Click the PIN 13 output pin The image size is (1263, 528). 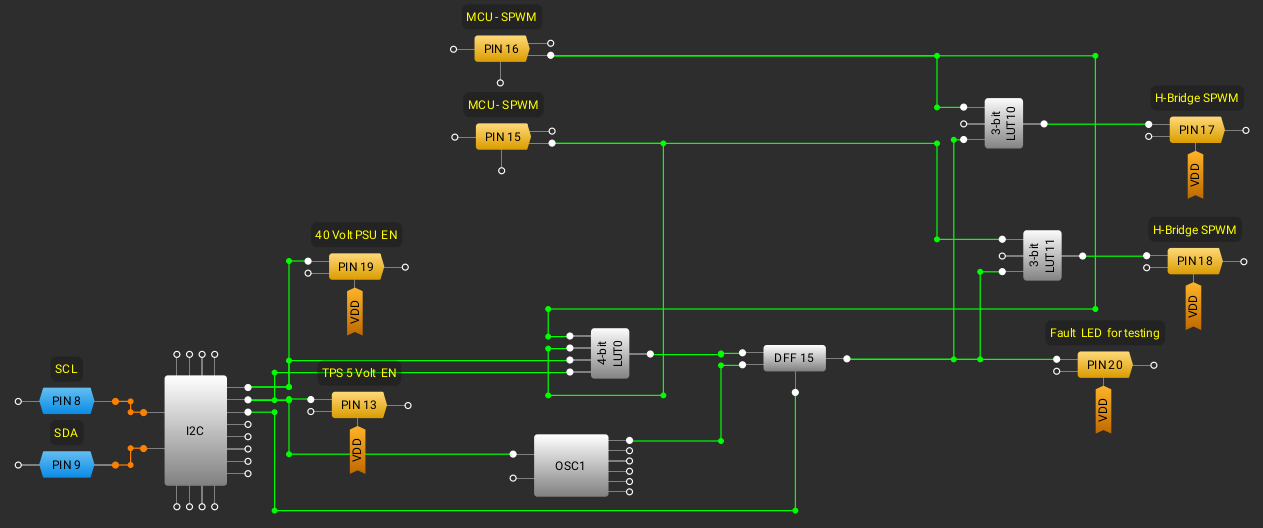pos(358,405)
